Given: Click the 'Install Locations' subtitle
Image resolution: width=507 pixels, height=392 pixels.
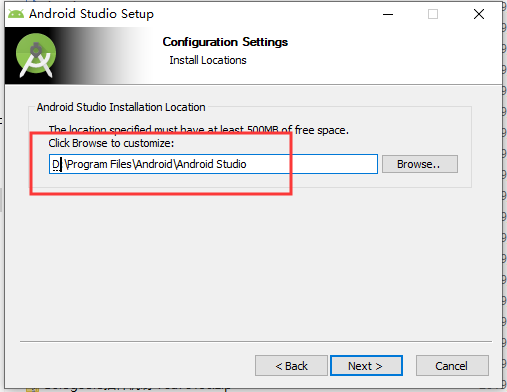Looking at the screenshot, I should pyautogui.click(x=208, y=60).
